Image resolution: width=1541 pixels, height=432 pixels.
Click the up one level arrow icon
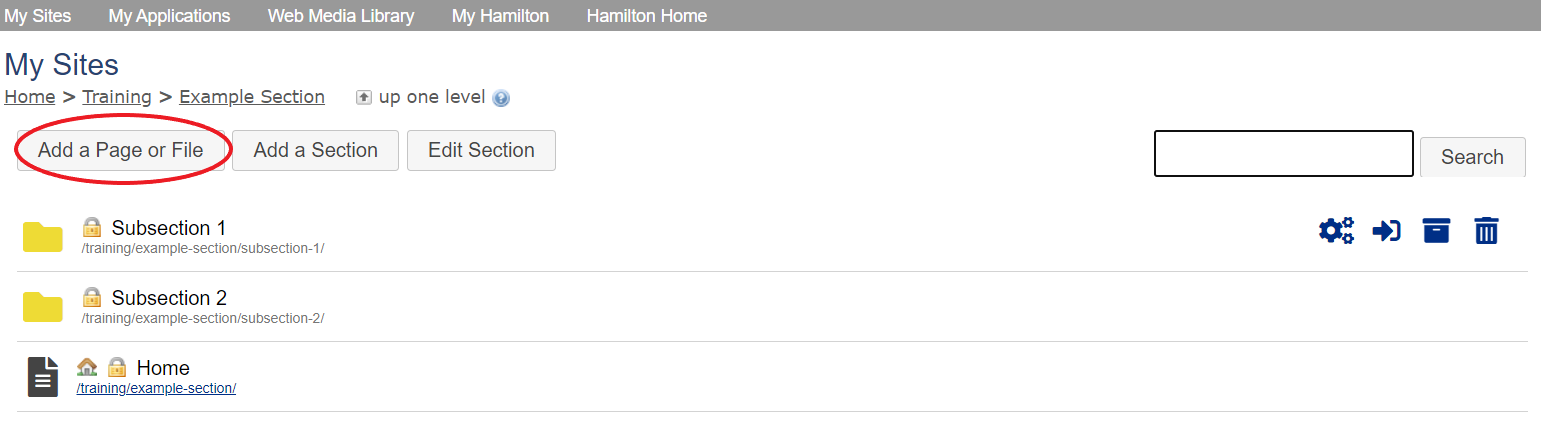tap(364, 97)
